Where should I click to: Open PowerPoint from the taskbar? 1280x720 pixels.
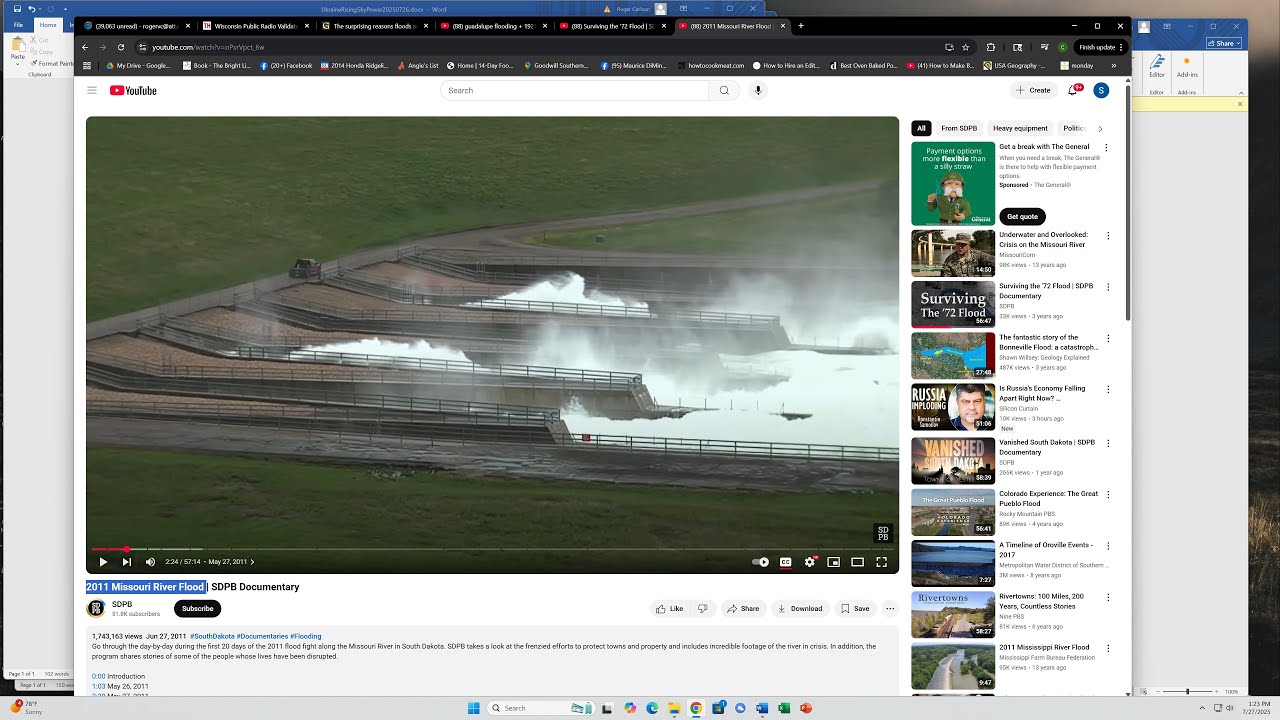pos(806,708)
